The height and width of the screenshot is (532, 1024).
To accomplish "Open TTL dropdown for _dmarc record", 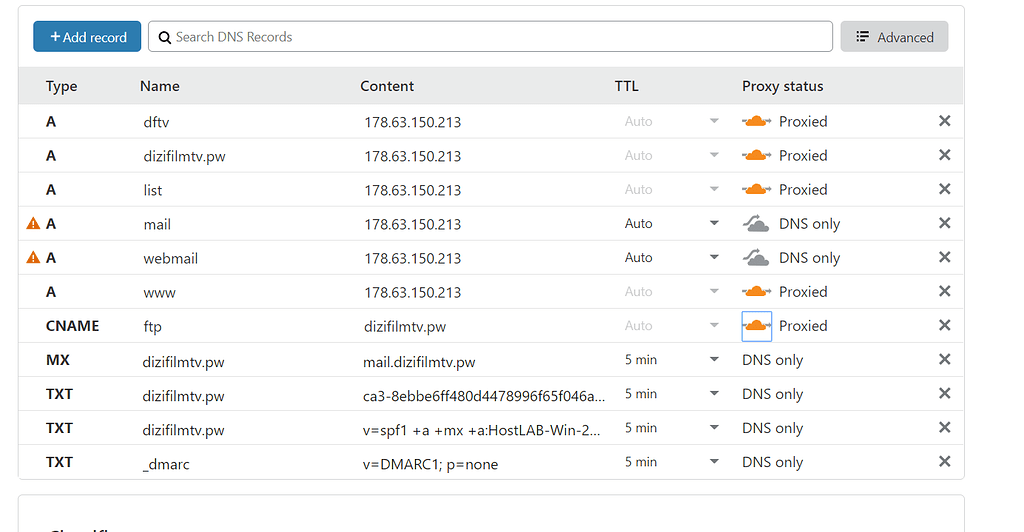I will coord(714,462).
